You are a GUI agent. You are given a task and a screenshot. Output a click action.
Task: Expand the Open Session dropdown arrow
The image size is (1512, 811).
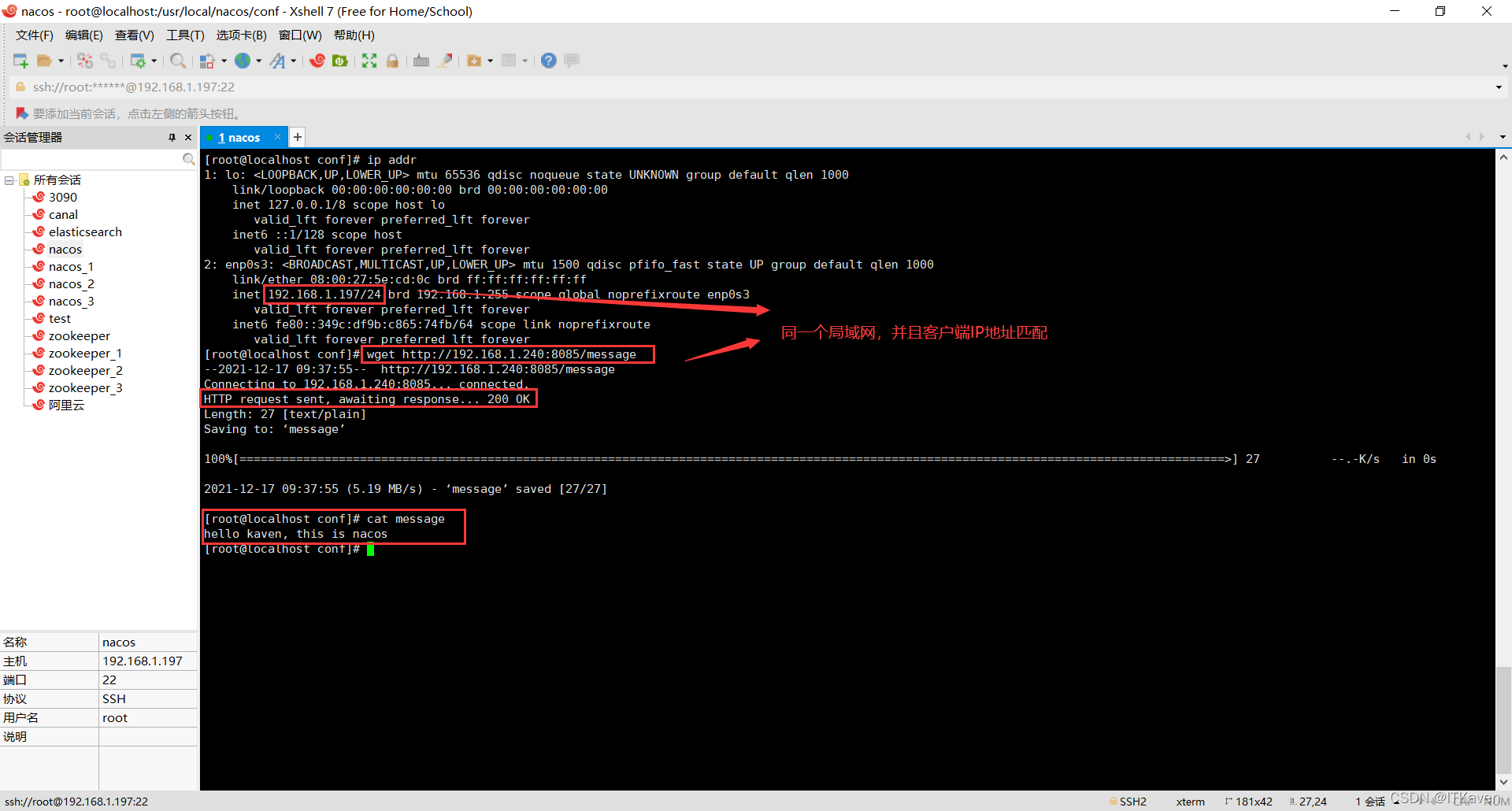coord(61,61)
